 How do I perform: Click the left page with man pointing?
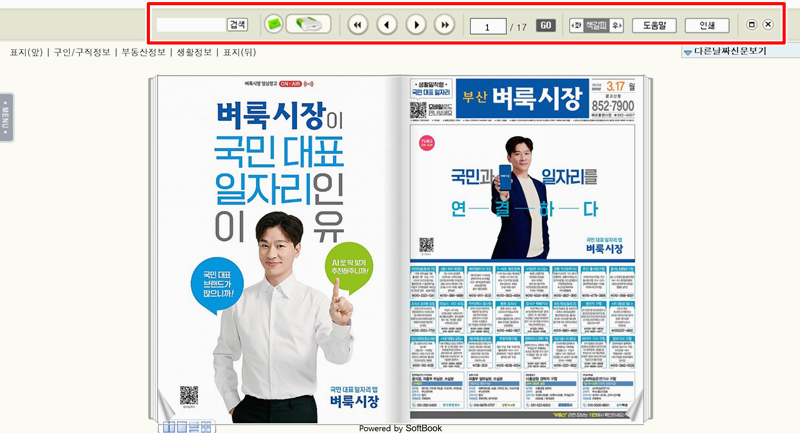click(279, 249)
